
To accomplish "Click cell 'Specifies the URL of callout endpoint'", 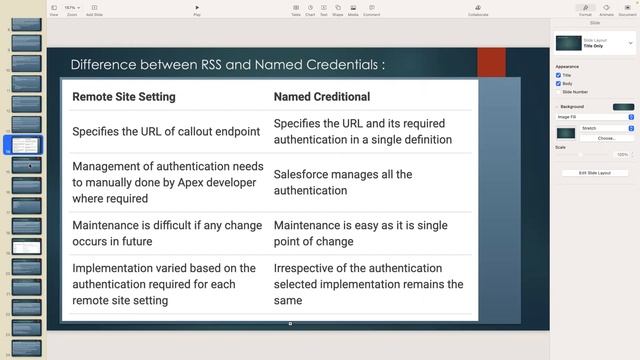I will 166,131.
